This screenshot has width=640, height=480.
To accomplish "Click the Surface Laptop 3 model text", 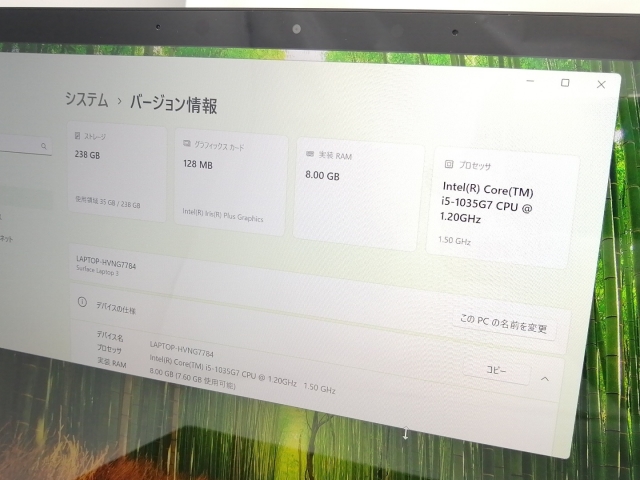I will click(x=97, y=271).
